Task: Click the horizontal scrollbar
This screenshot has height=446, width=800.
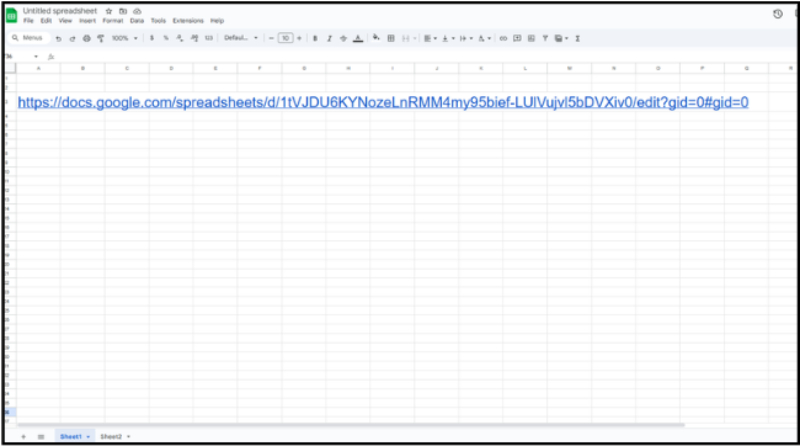Action: coord(351,425)
